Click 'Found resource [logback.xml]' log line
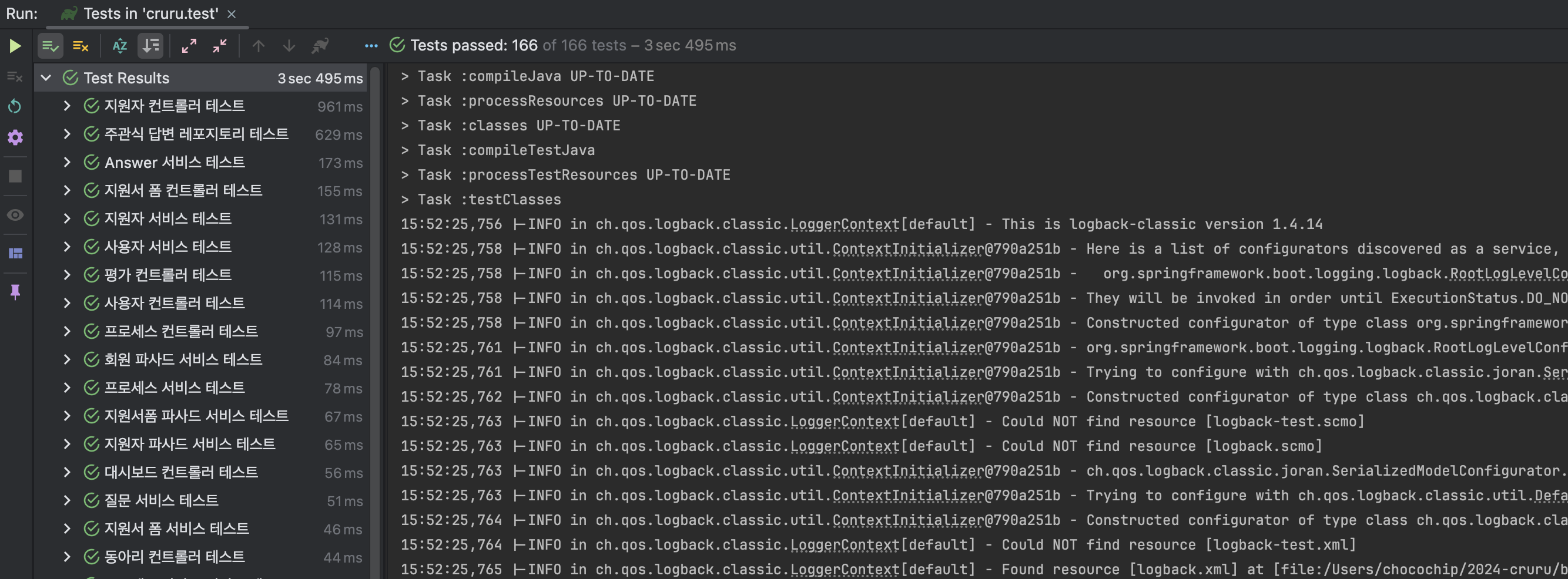1568x579 pixels. [984, 569]
